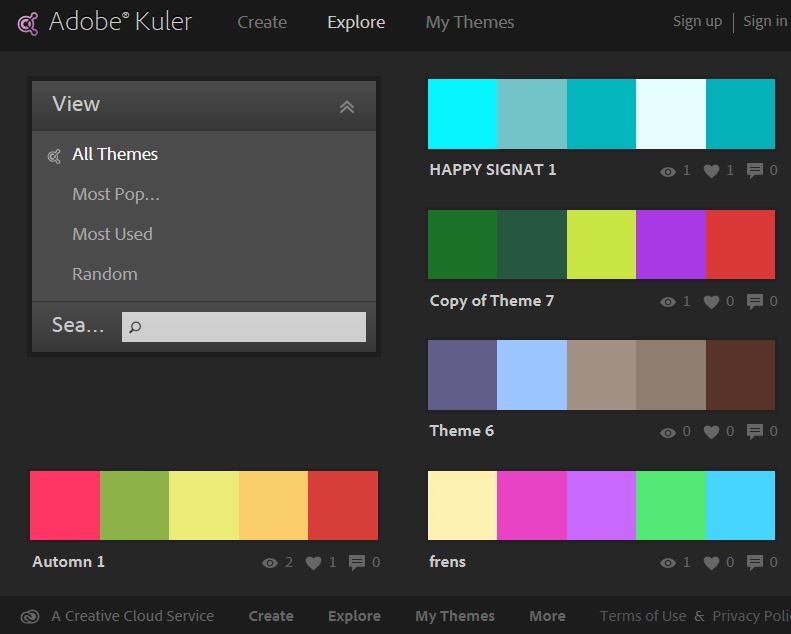
Task: Click the A Creative Cloud Service text
Action: tap(132, 616)
